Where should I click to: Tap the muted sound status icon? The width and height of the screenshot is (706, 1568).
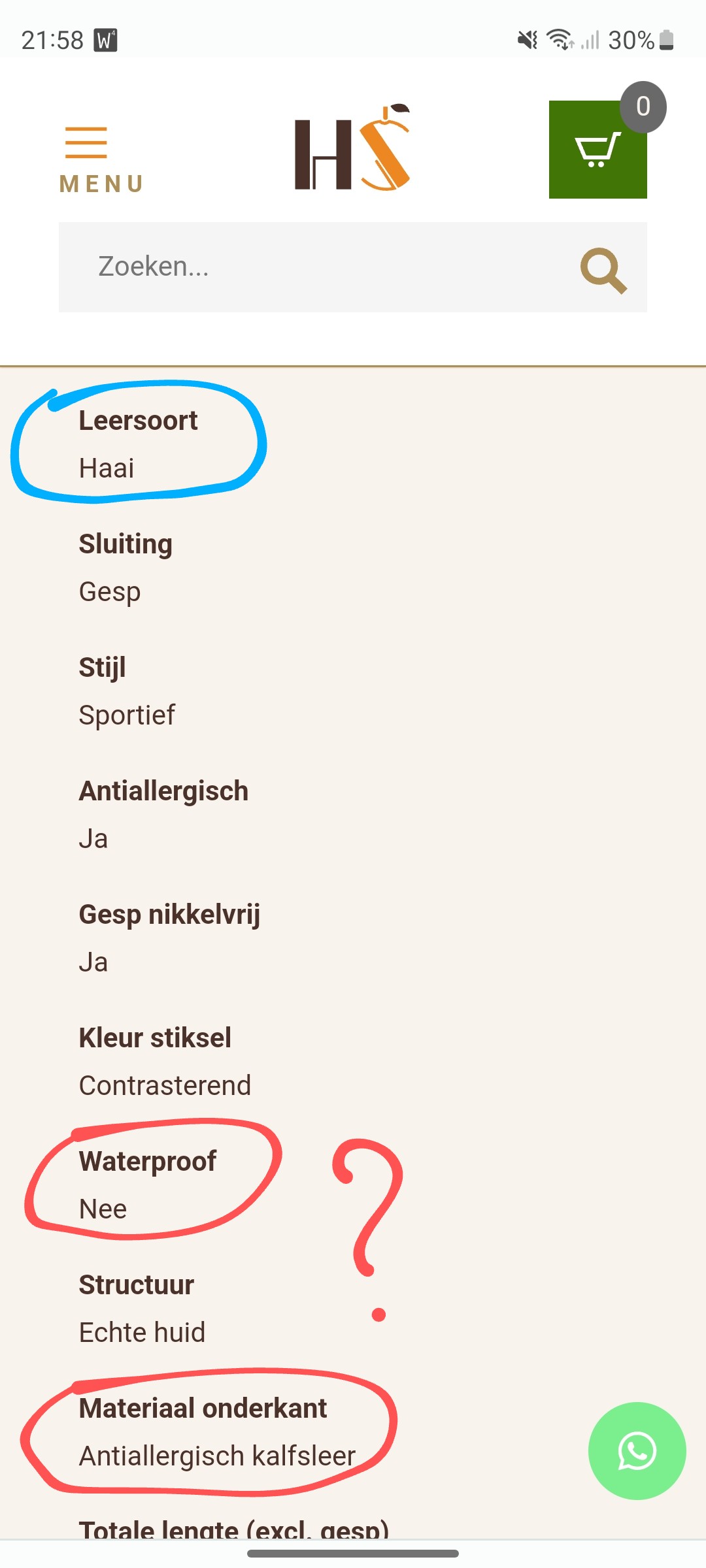(528, 41)
